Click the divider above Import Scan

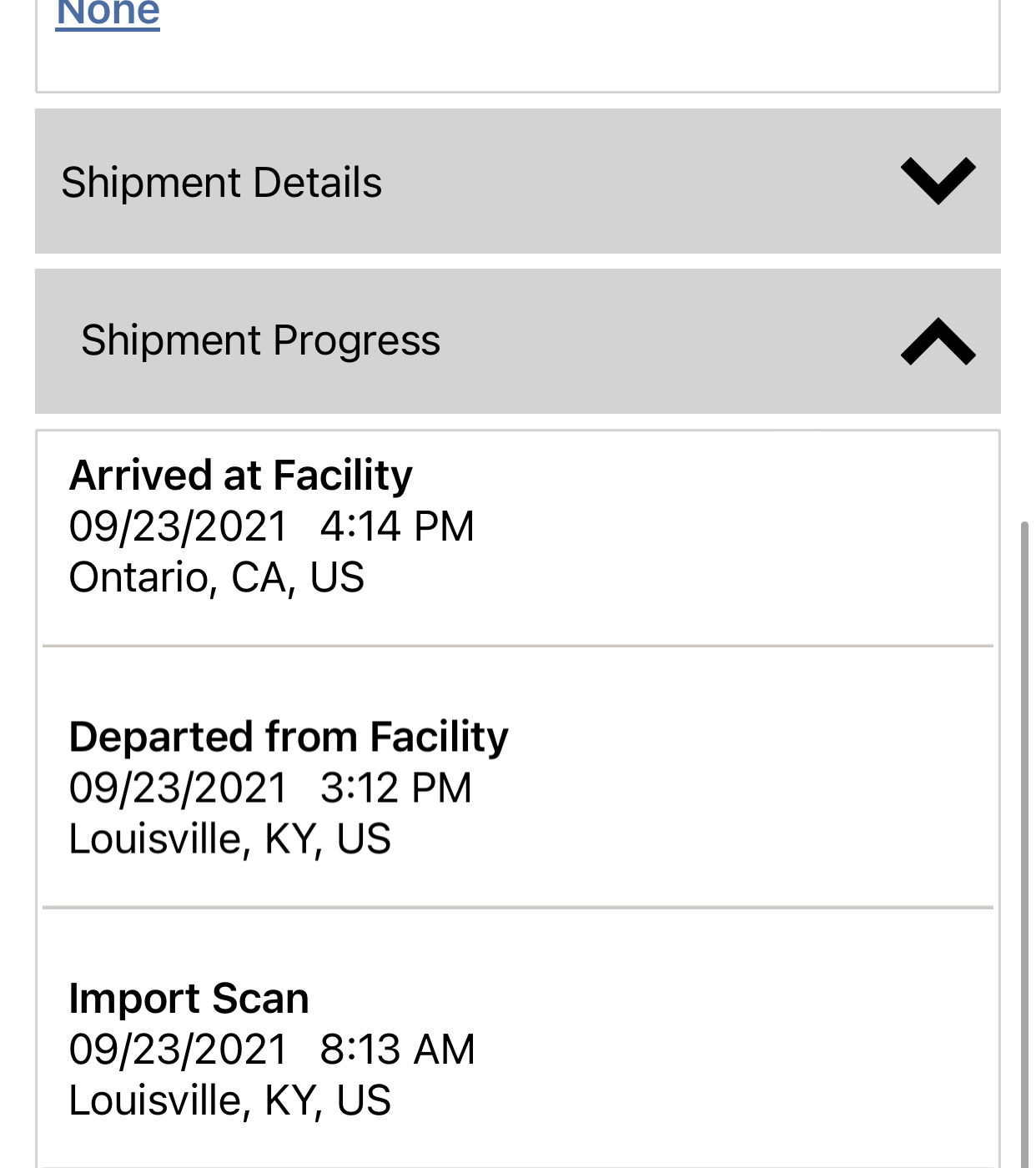tap(517, 907)
